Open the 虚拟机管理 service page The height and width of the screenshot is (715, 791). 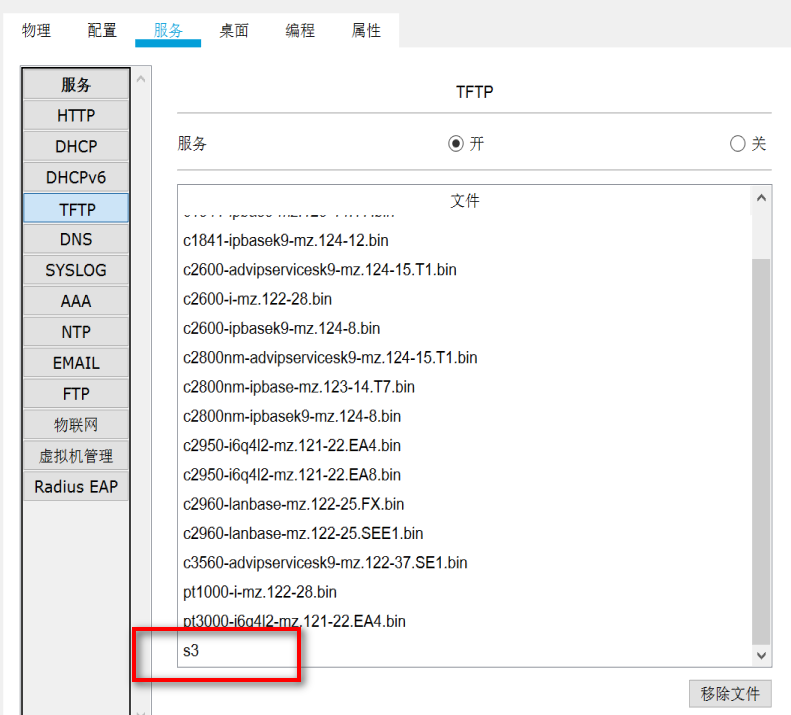76,456
